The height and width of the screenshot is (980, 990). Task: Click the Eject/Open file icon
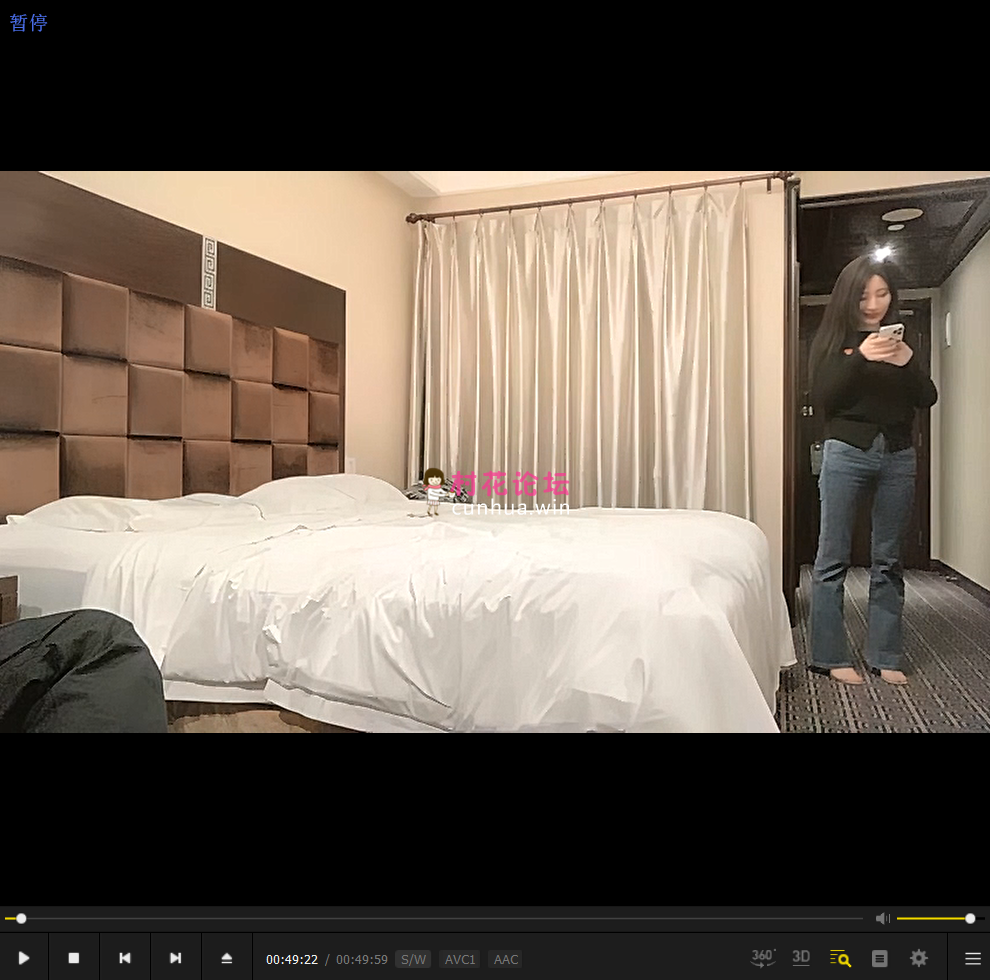point(227,958)
